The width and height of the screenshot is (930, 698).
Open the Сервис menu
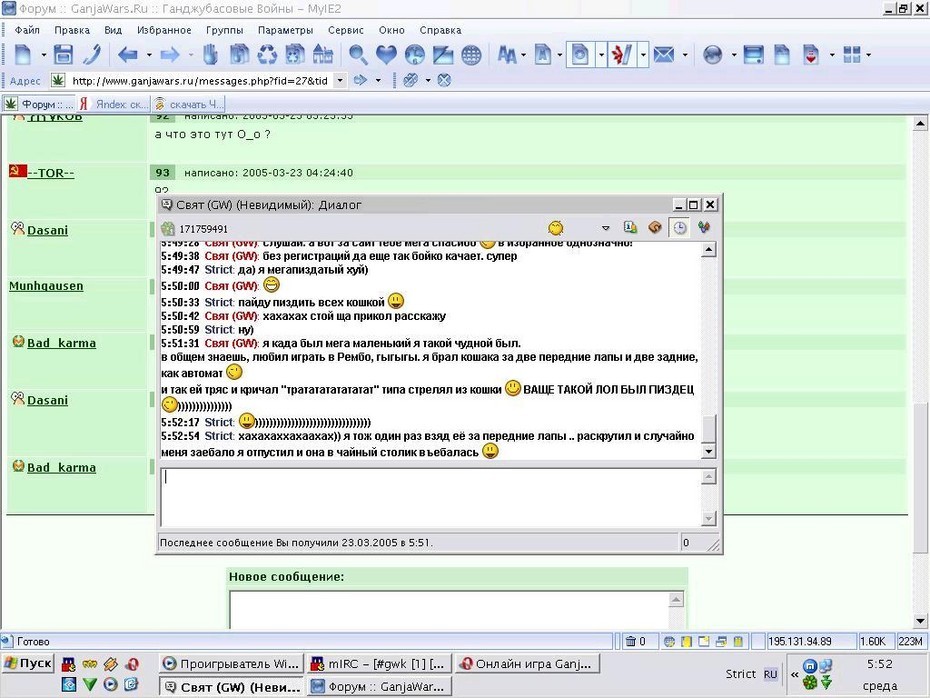click(x=346, y=30)
